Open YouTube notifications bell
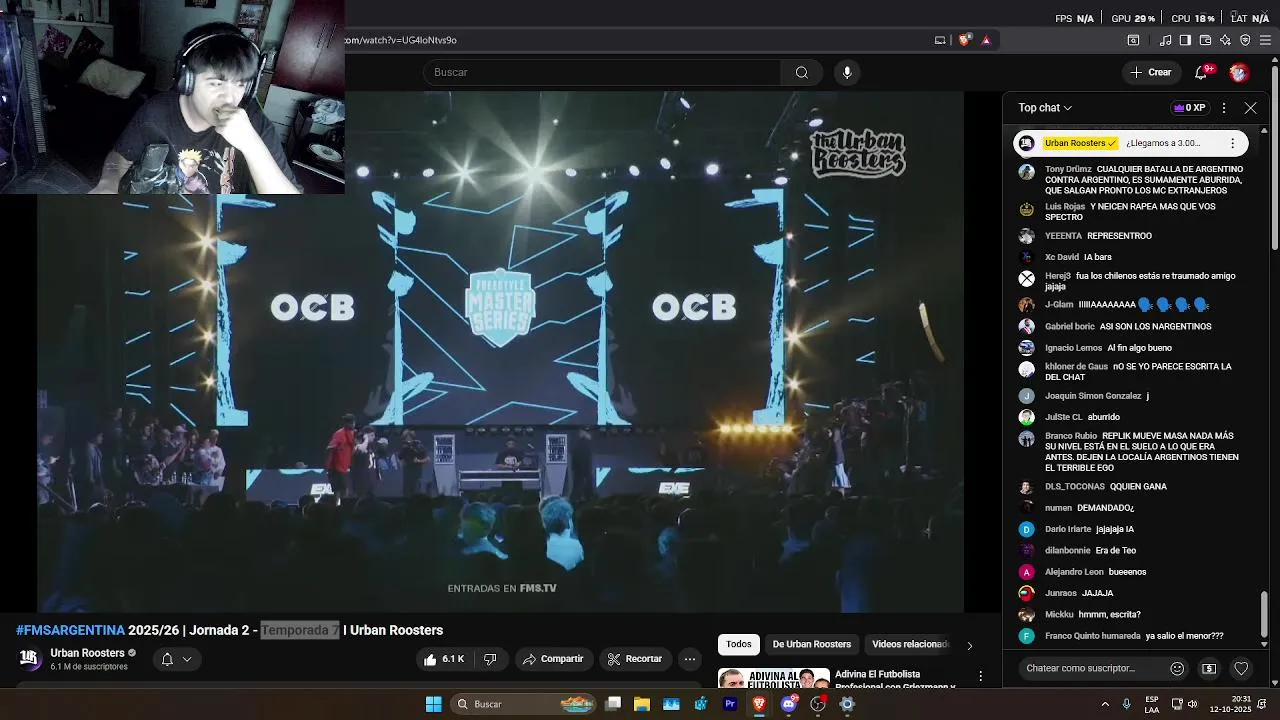 click(x=1201, y=72)
